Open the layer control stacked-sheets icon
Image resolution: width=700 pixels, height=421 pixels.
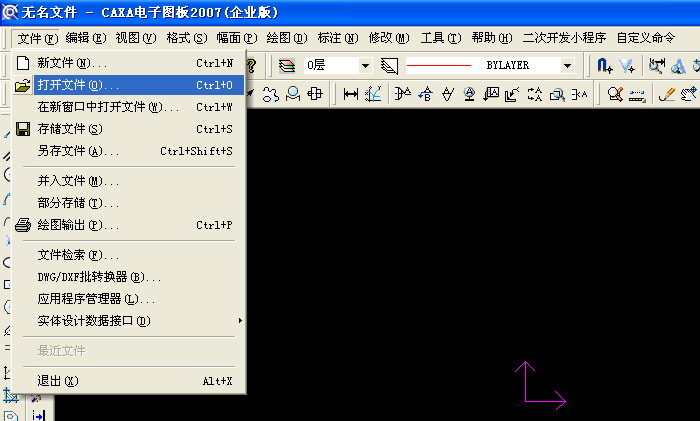click(x=287, y=66)
